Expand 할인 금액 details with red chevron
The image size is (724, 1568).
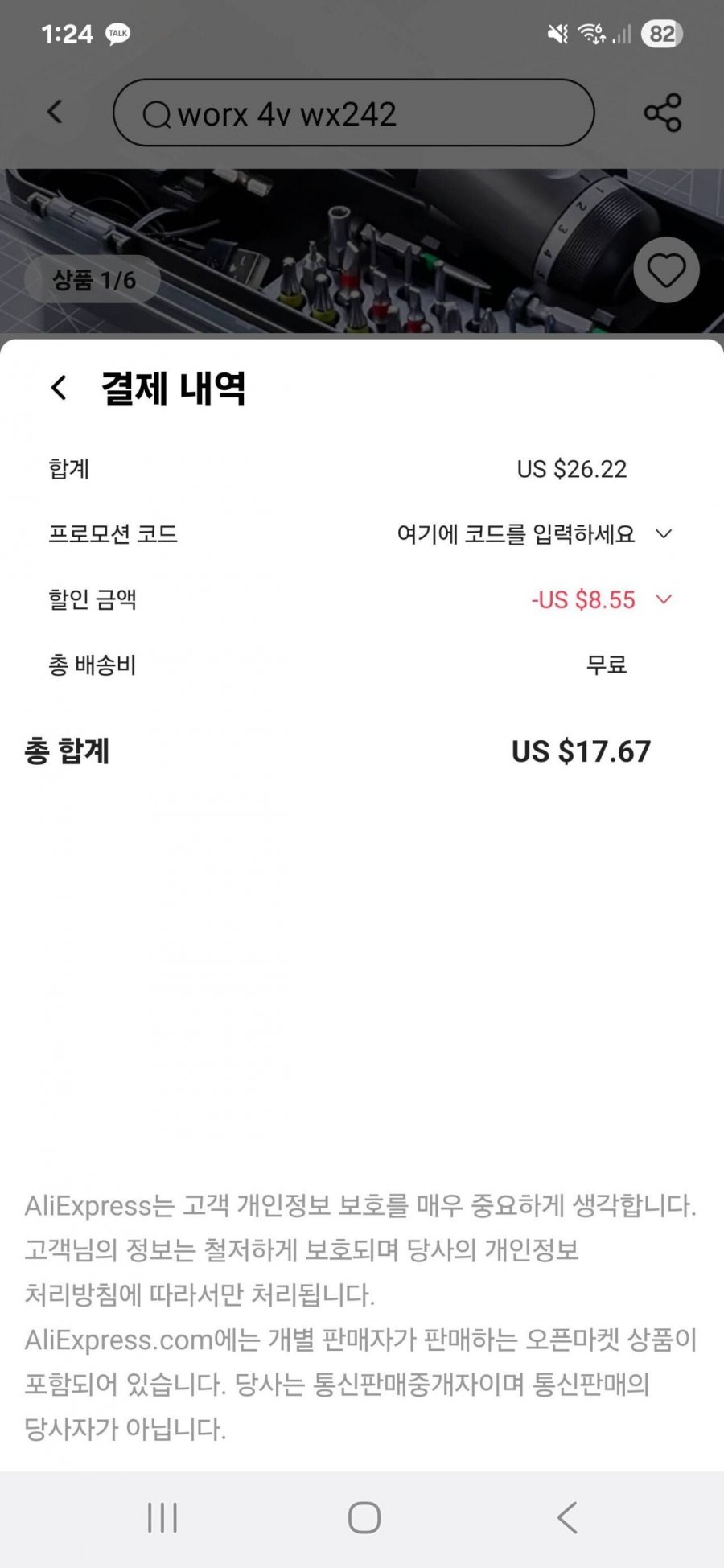[664, 599]
